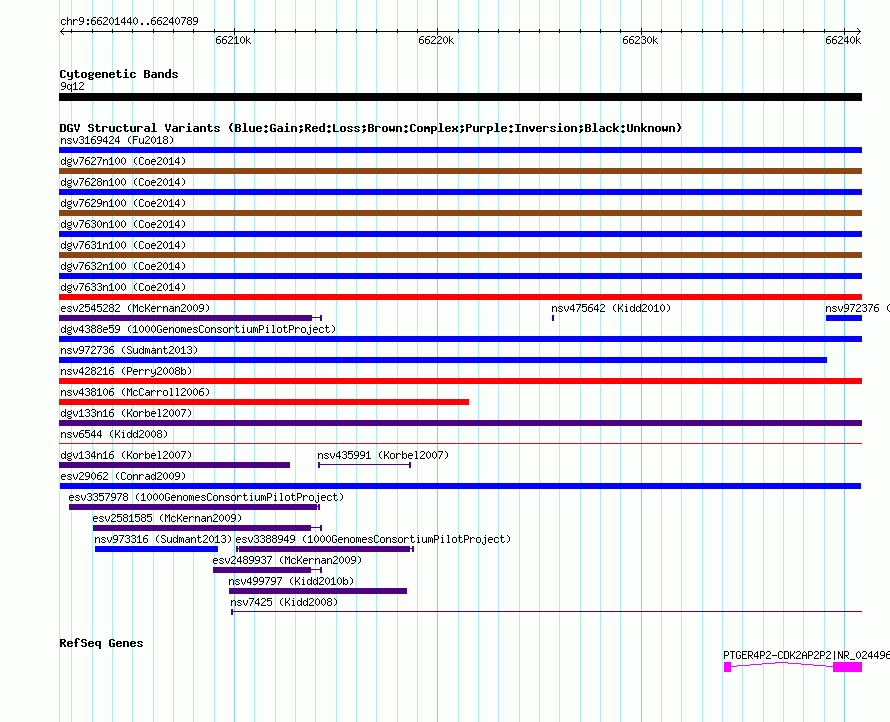890x722 pixels.
Task: Click the dgv7629n100 (Coe2014) label
Action: (123, 203)
